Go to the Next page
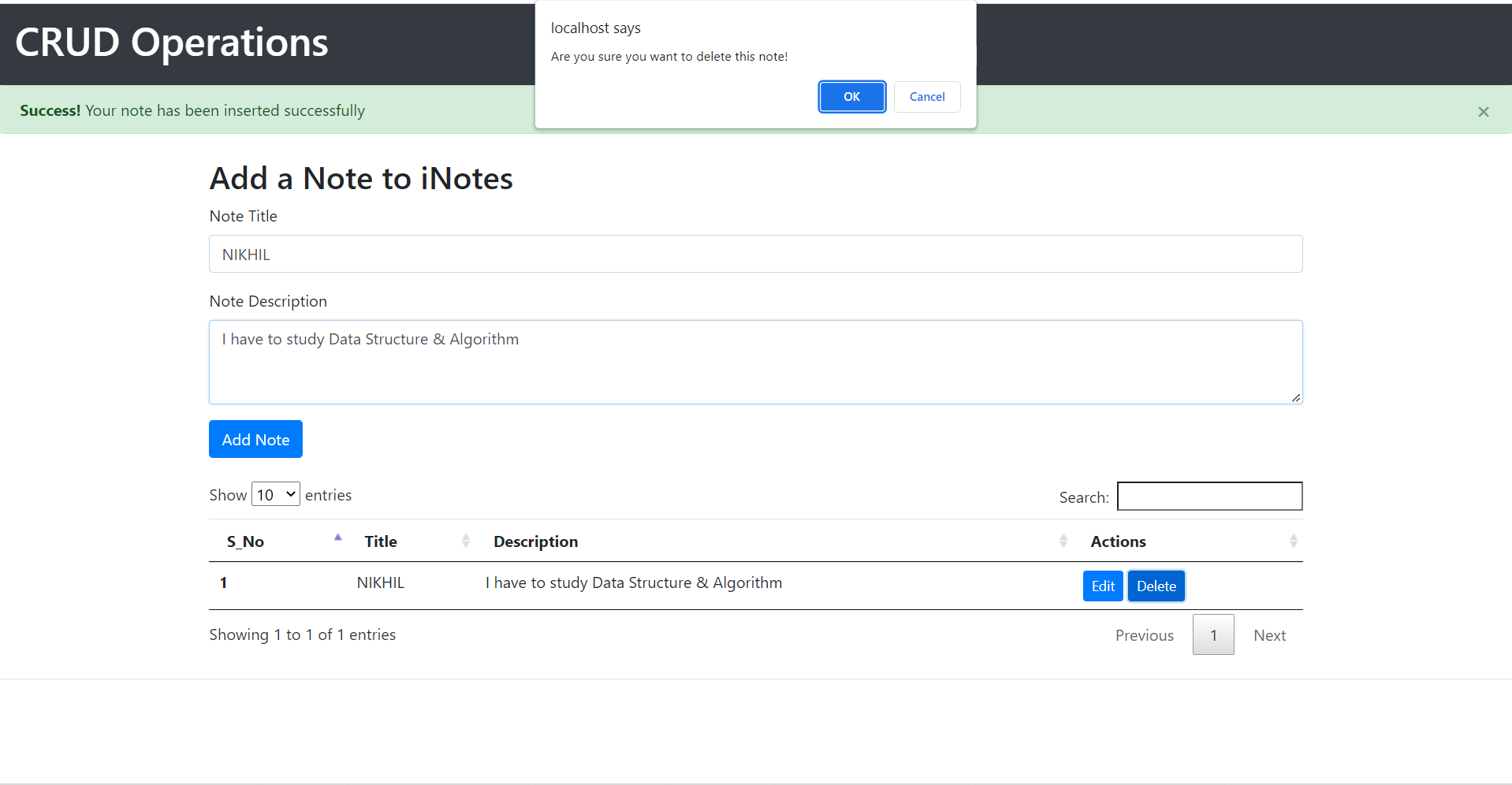Image resolution: width=1512 pixels, height=785 pixels. pyautogui.click(x=1269, y=635)
